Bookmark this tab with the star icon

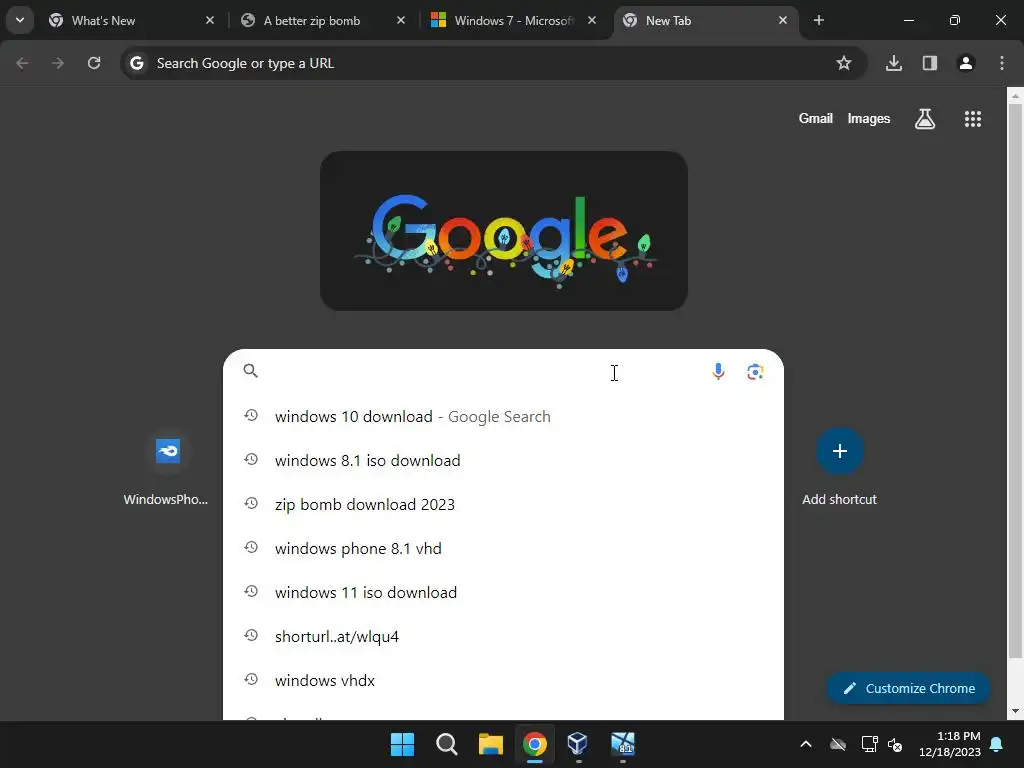[x=844, y=63]
